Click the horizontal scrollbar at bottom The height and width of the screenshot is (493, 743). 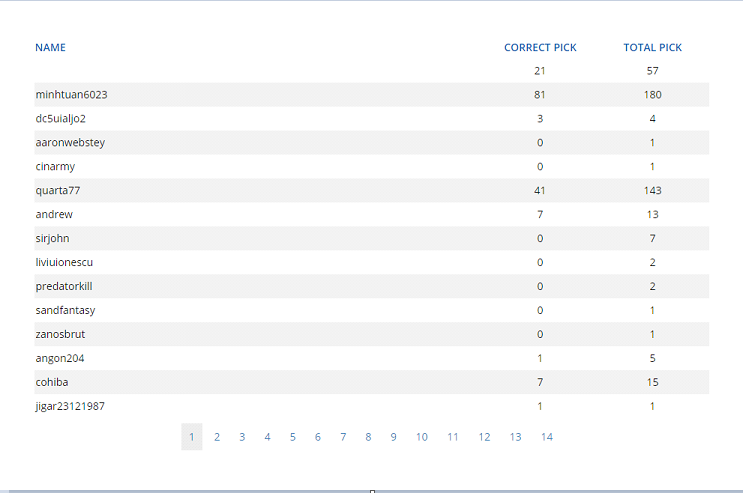pos(372,491)
